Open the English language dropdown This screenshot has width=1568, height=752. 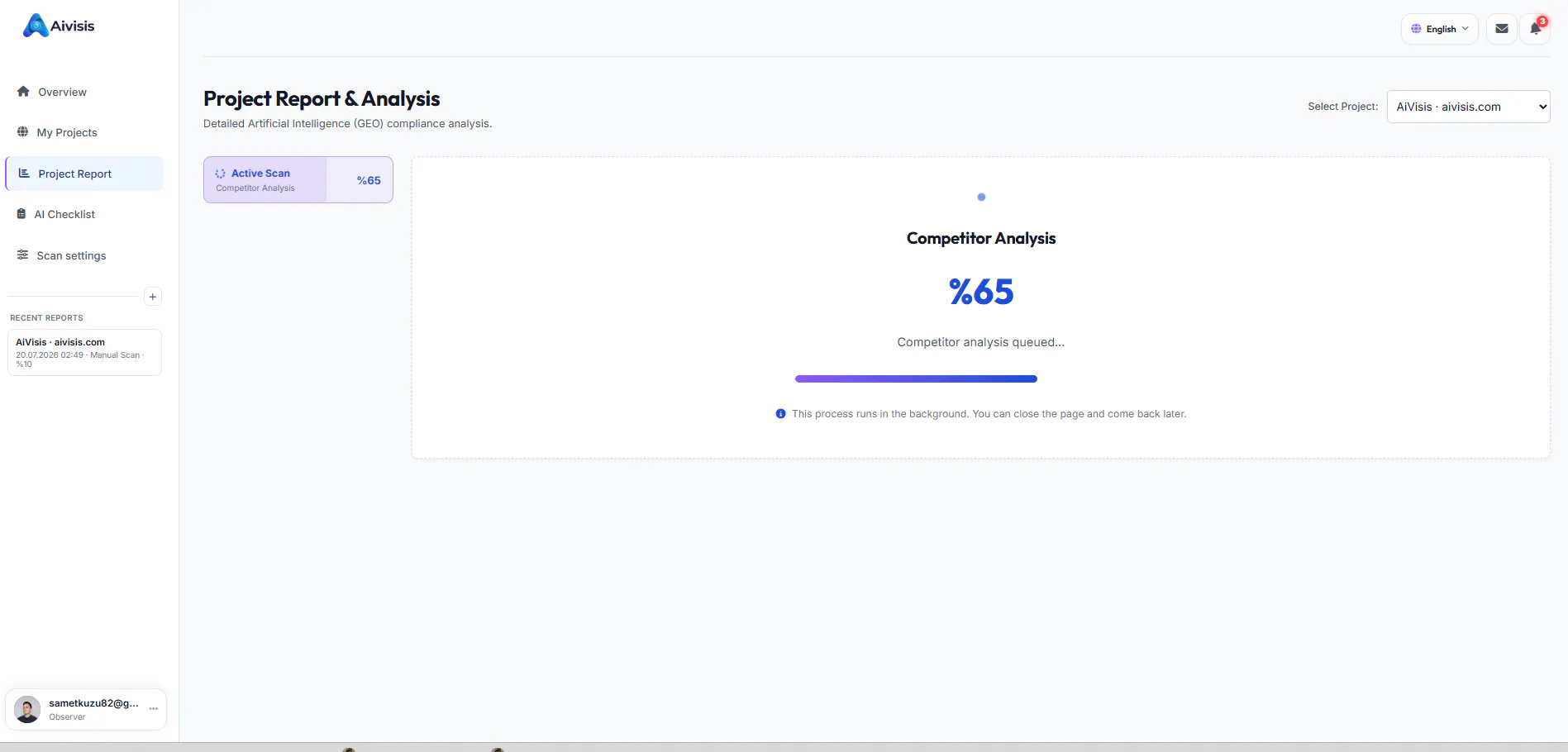tap(1439, 29)
